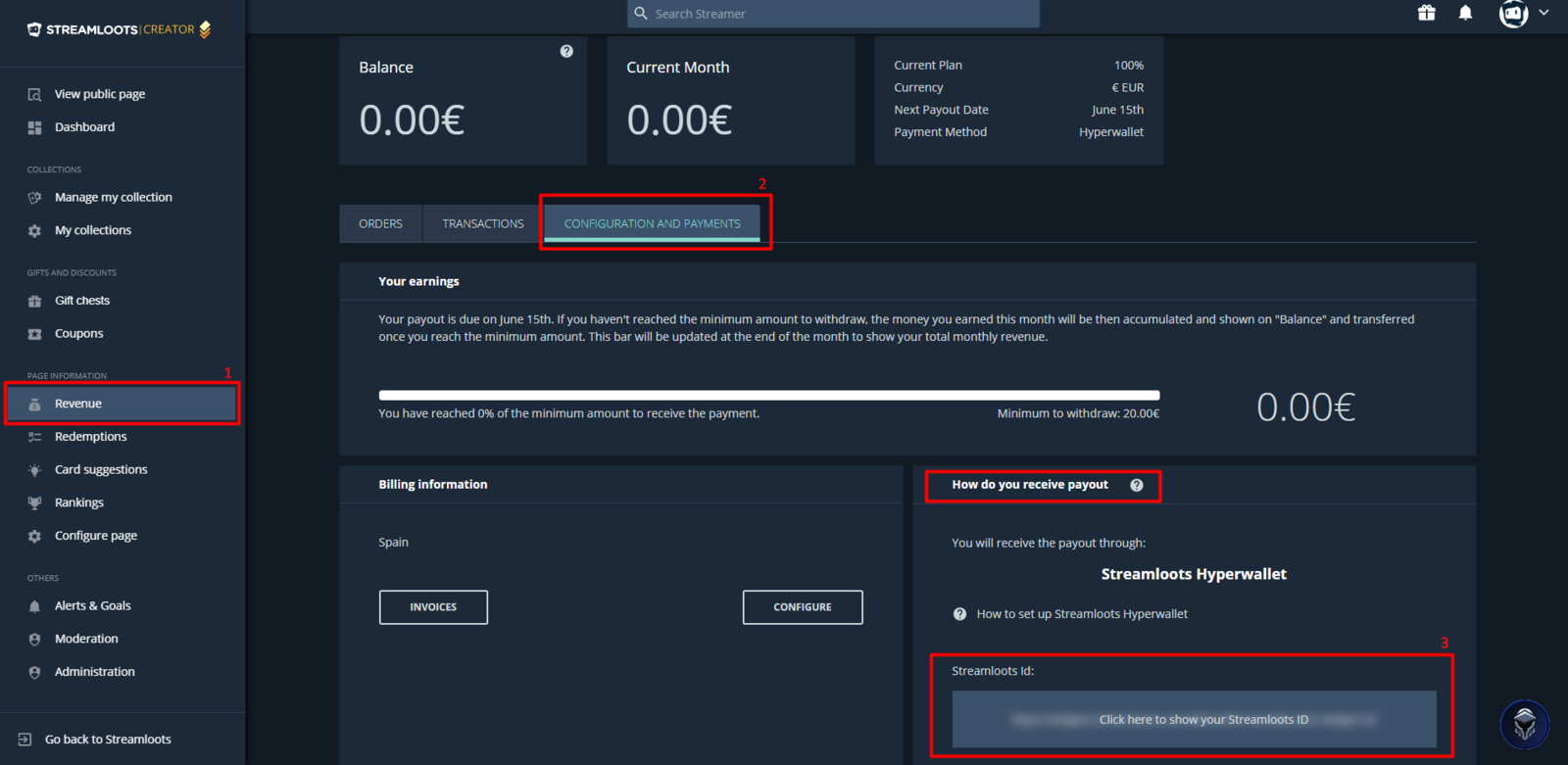Open the Gift chests page
Screen dimensions: 1568x765
(x=82, y=301)
